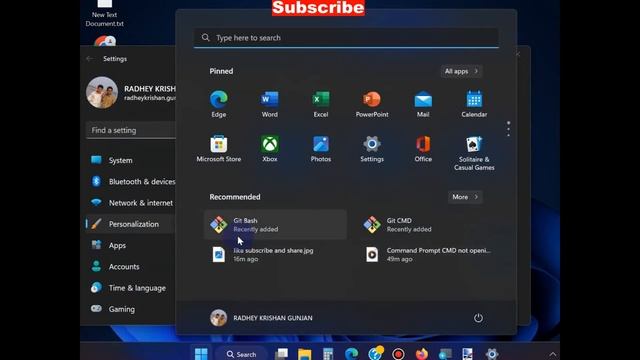Select Personalization in Settings sidebar
Image resolution: width=640 pixels, height=360 pixels.
[x=131, y=224]
